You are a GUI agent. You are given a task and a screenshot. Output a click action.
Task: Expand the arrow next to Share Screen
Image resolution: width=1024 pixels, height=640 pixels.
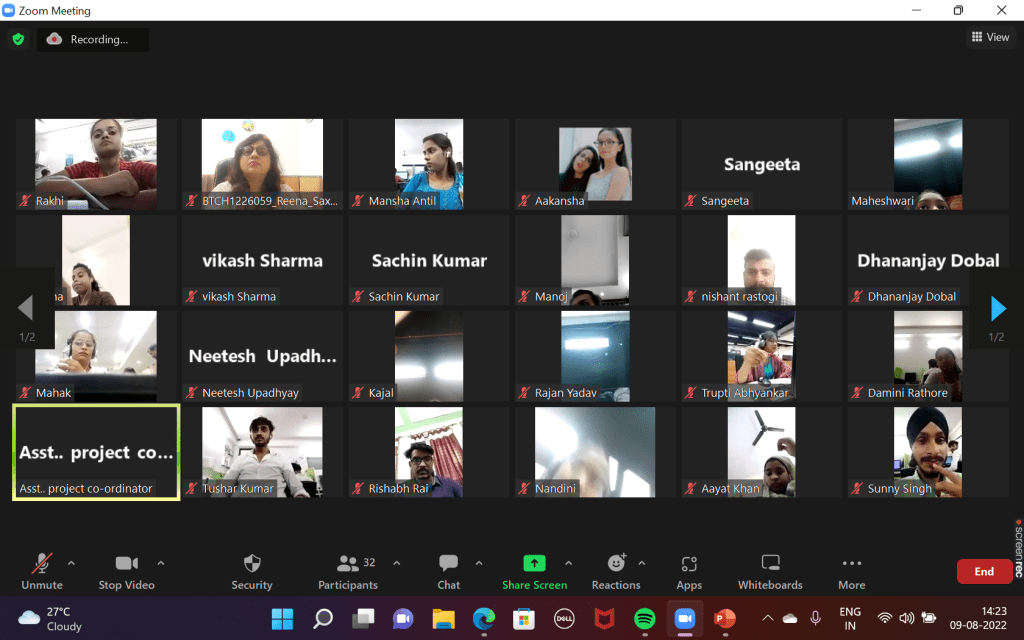point(569,562)
